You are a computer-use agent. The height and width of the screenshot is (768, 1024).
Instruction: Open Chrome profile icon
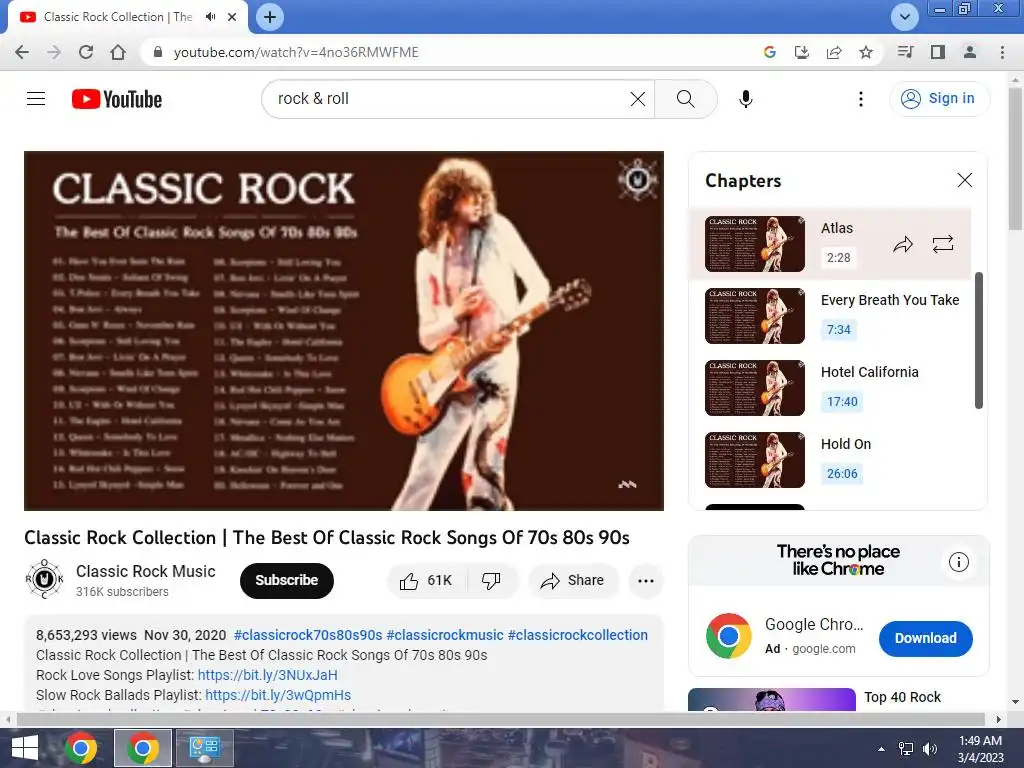[970, 52]
